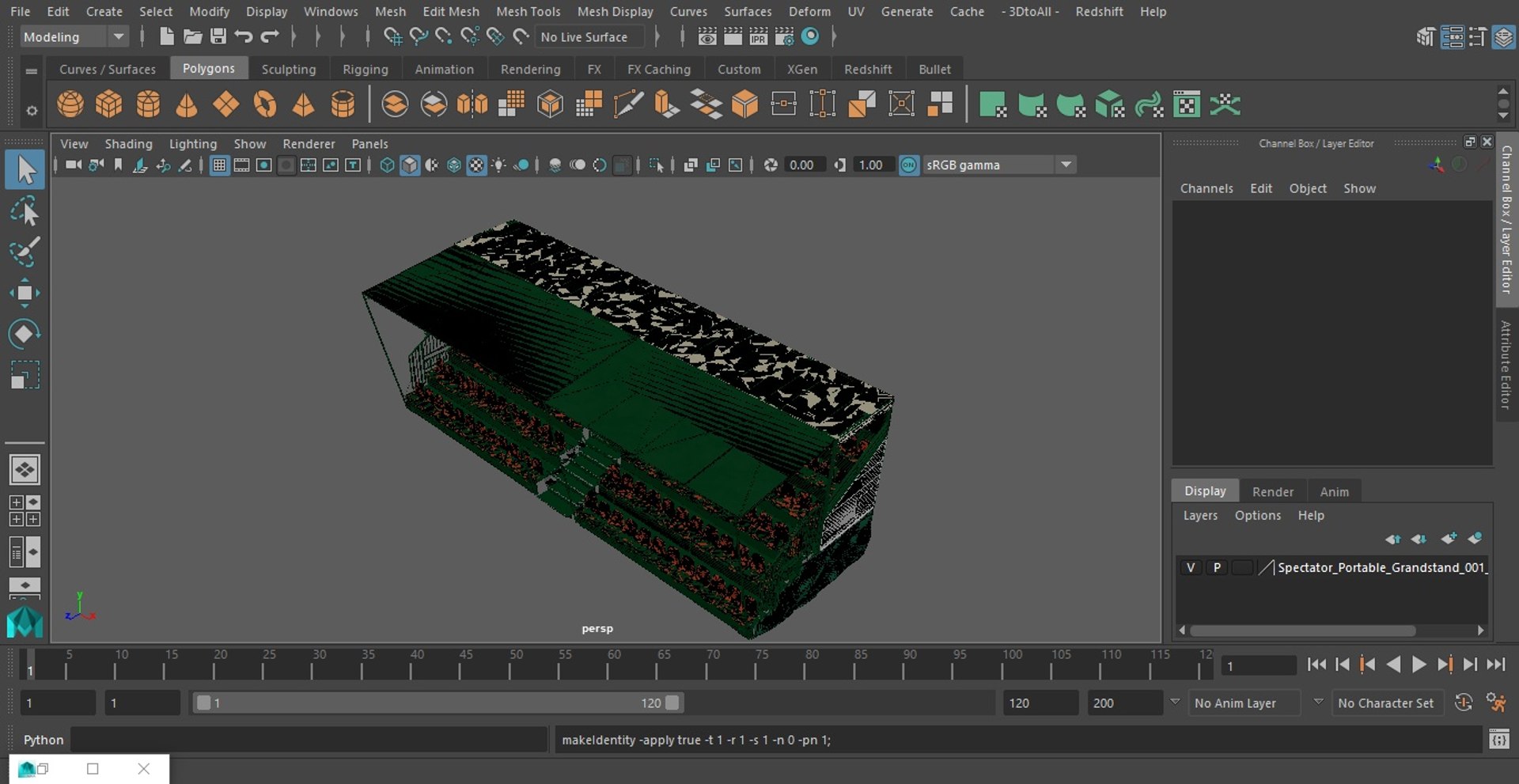Viewport: 1519px width, 784px height.
Task: Toggle visibility V of Spectator_Portable_Grandstand layer
Action: 1191,568
